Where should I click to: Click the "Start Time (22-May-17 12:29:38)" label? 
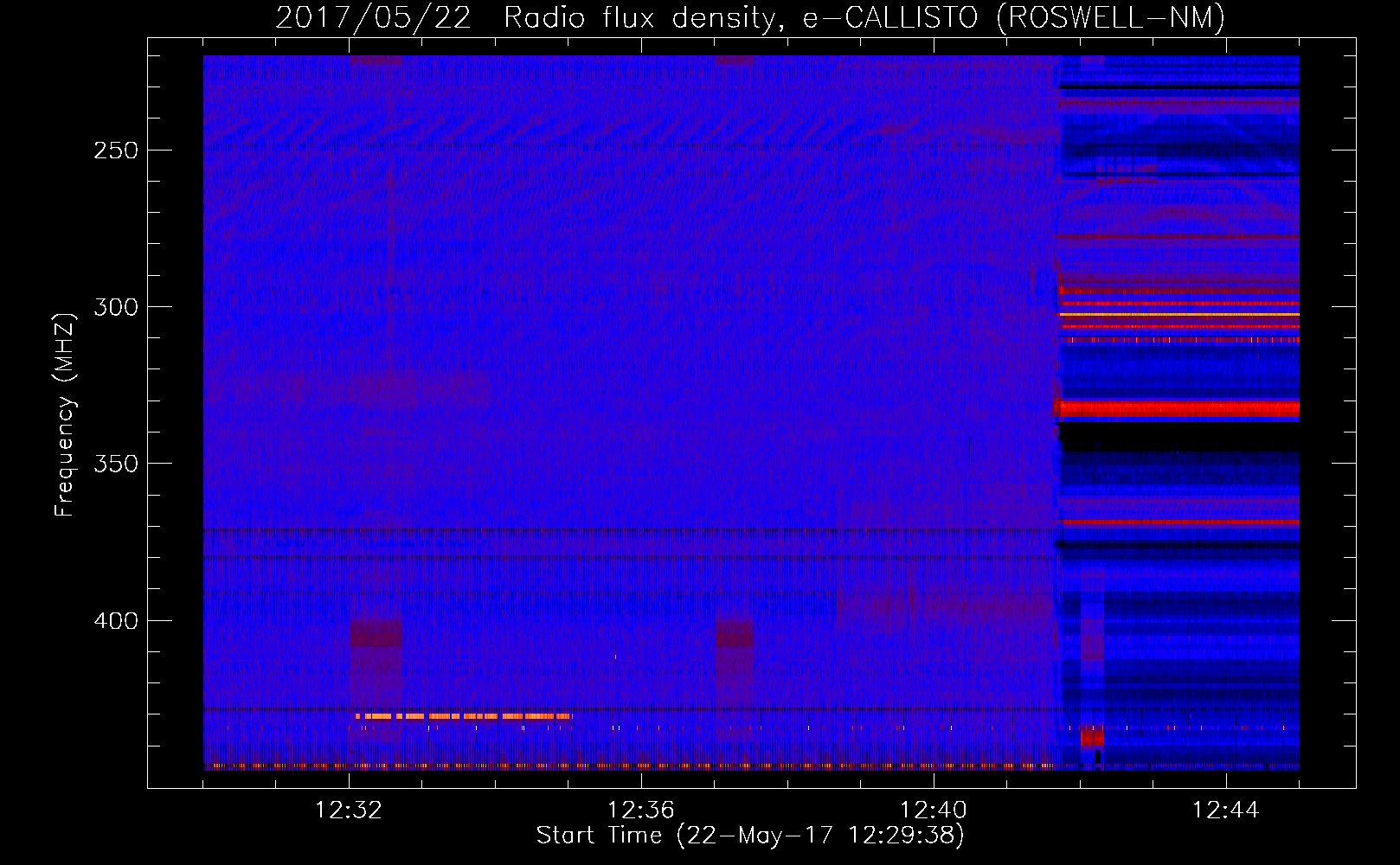click(x=750, y=836)
